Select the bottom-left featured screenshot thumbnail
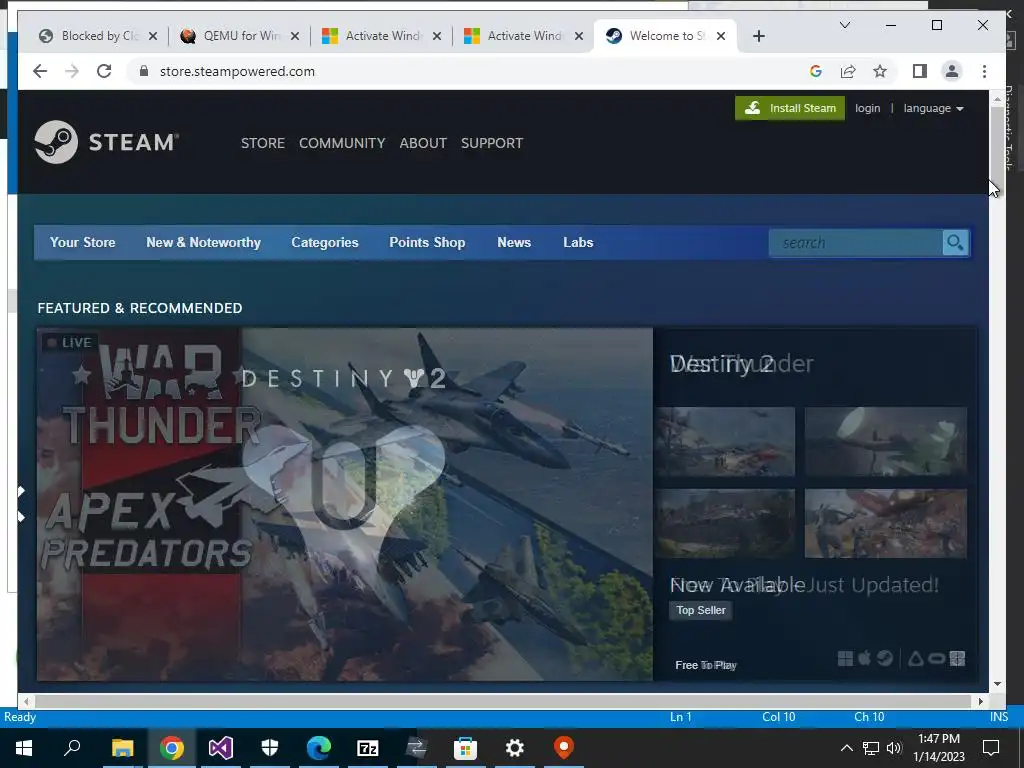1024x768 pixels. [x=725, y=523]
